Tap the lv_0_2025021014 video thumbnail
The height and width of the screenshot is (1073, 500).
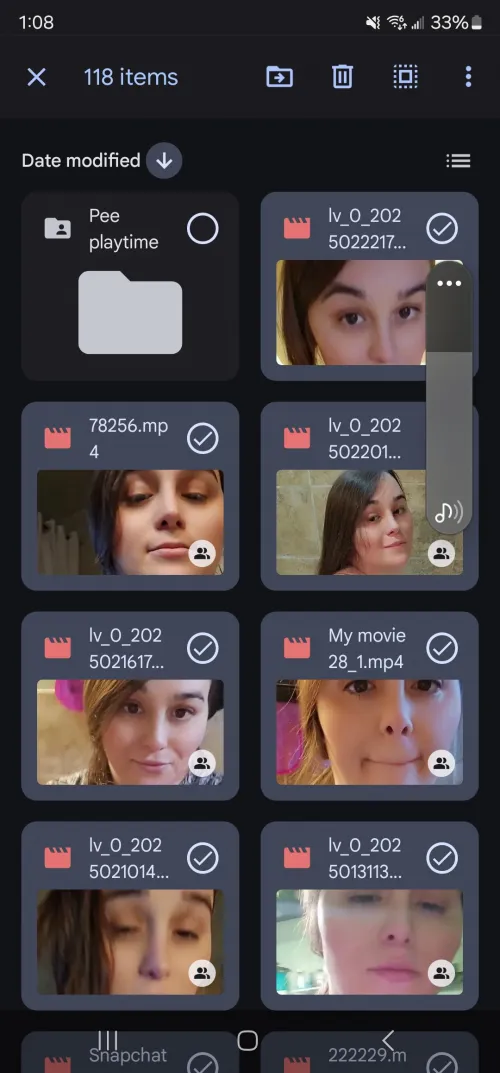pyautogui.click(x=130, y=942)
